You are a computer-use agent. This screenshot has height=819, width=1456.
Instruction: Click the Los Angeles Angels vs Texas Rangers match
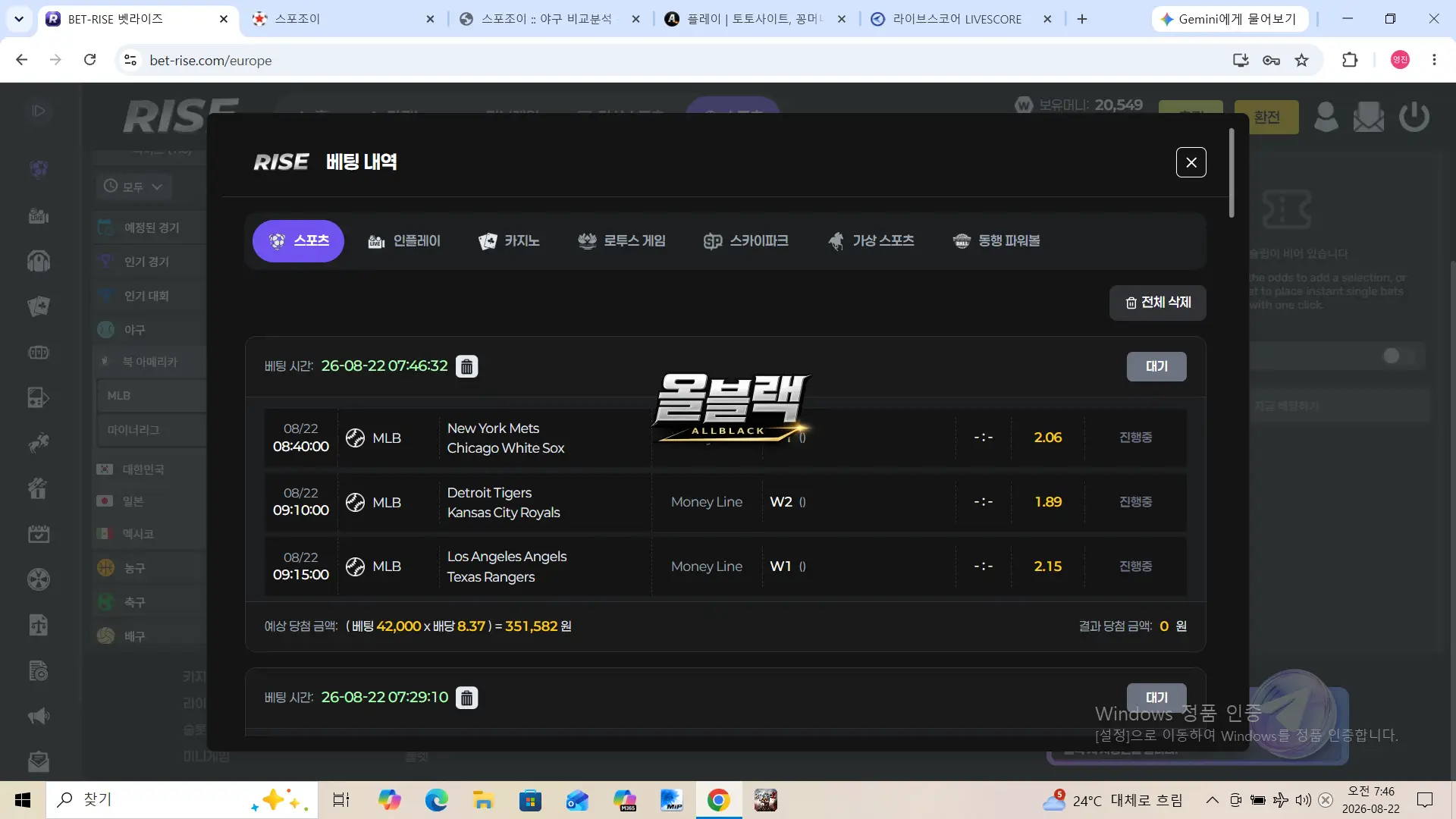coord(507,566)
